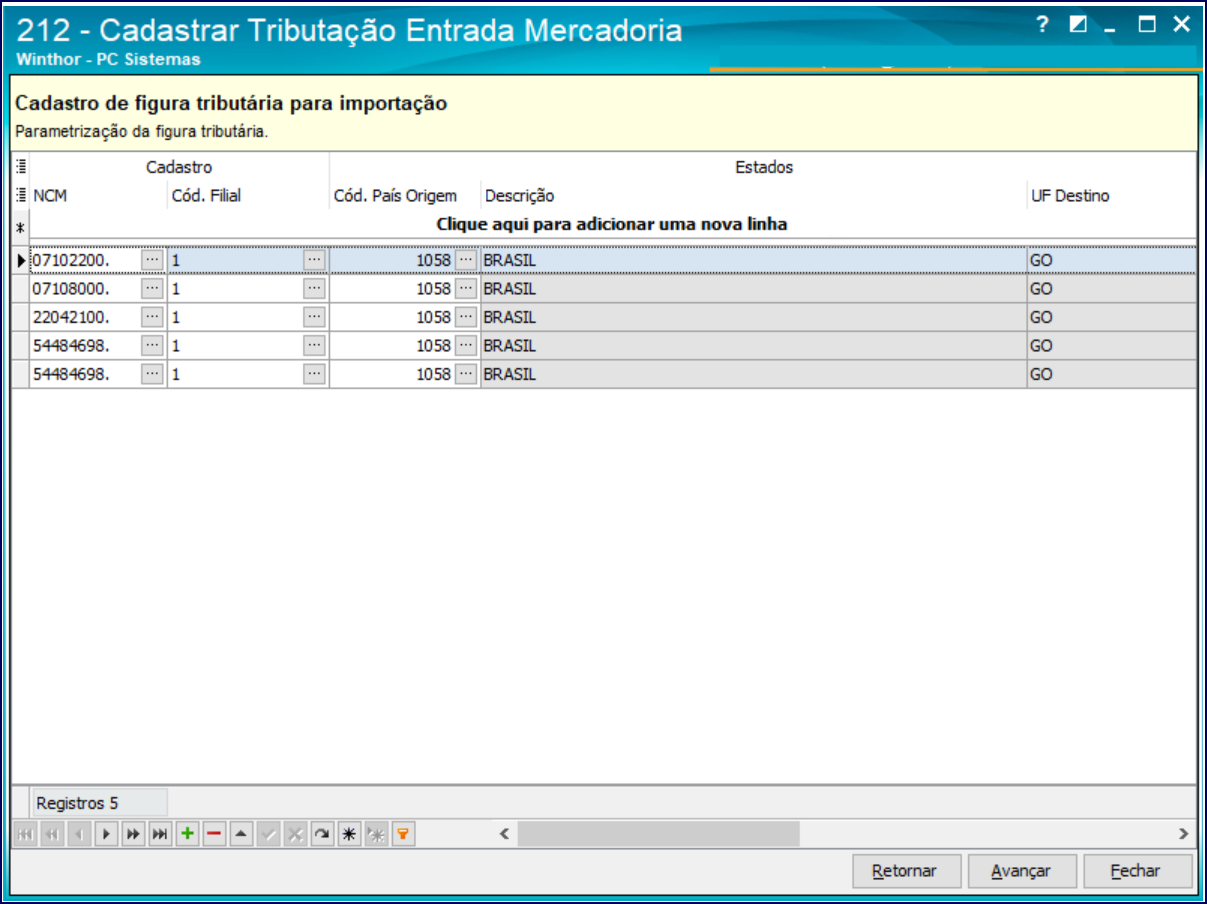The height and width of the screenshot is (904, 1207).
Task: Click the new-row asterisk indicator
Action: (x=20, y=226)
